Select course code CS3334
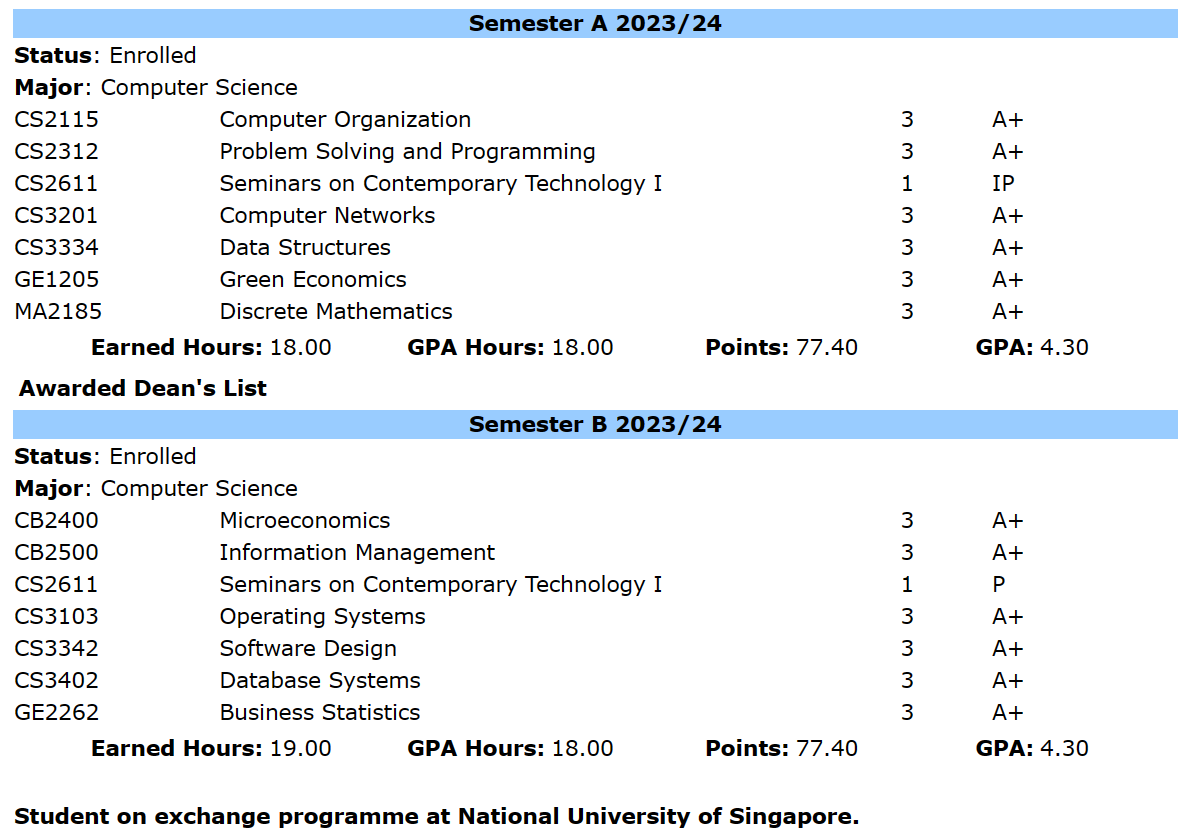Viewport: 1186px width, 835px height. (x=57, y=248)
